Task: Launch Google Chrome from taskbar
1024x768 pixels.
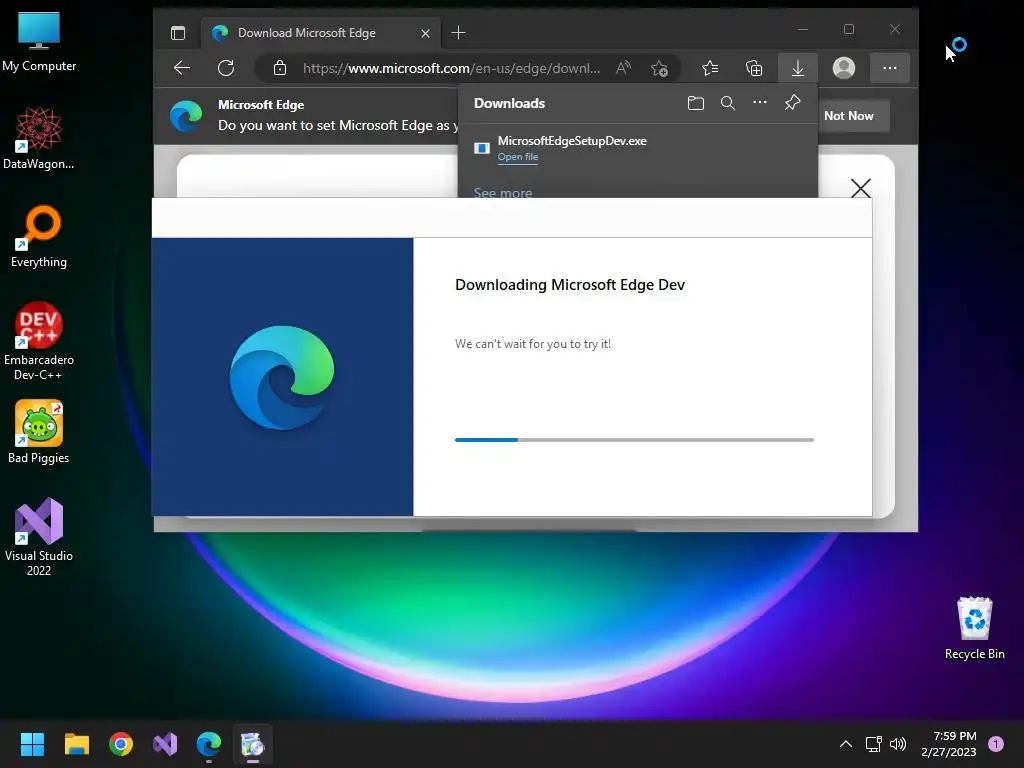Action: (x=121, y=744)
